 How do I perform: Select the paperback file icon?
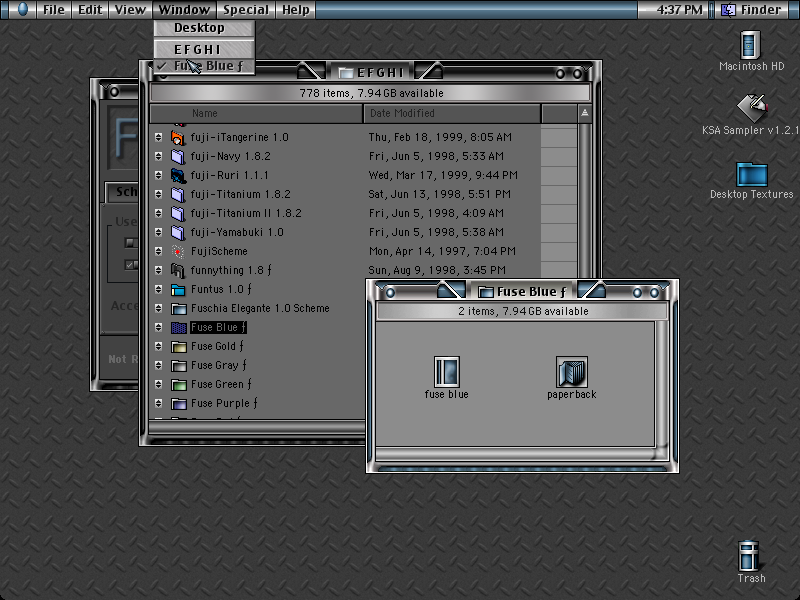(x=571, y=372)
